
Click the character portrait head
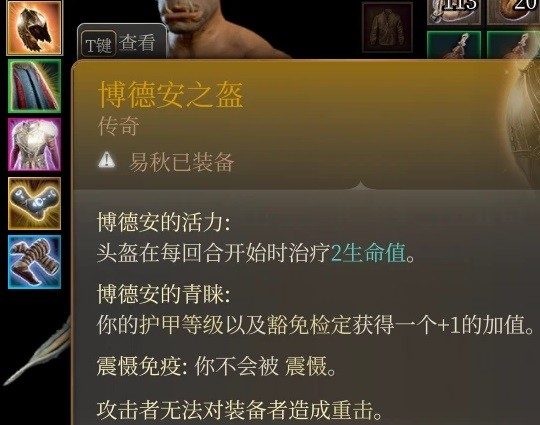click(x=196, y=19)
